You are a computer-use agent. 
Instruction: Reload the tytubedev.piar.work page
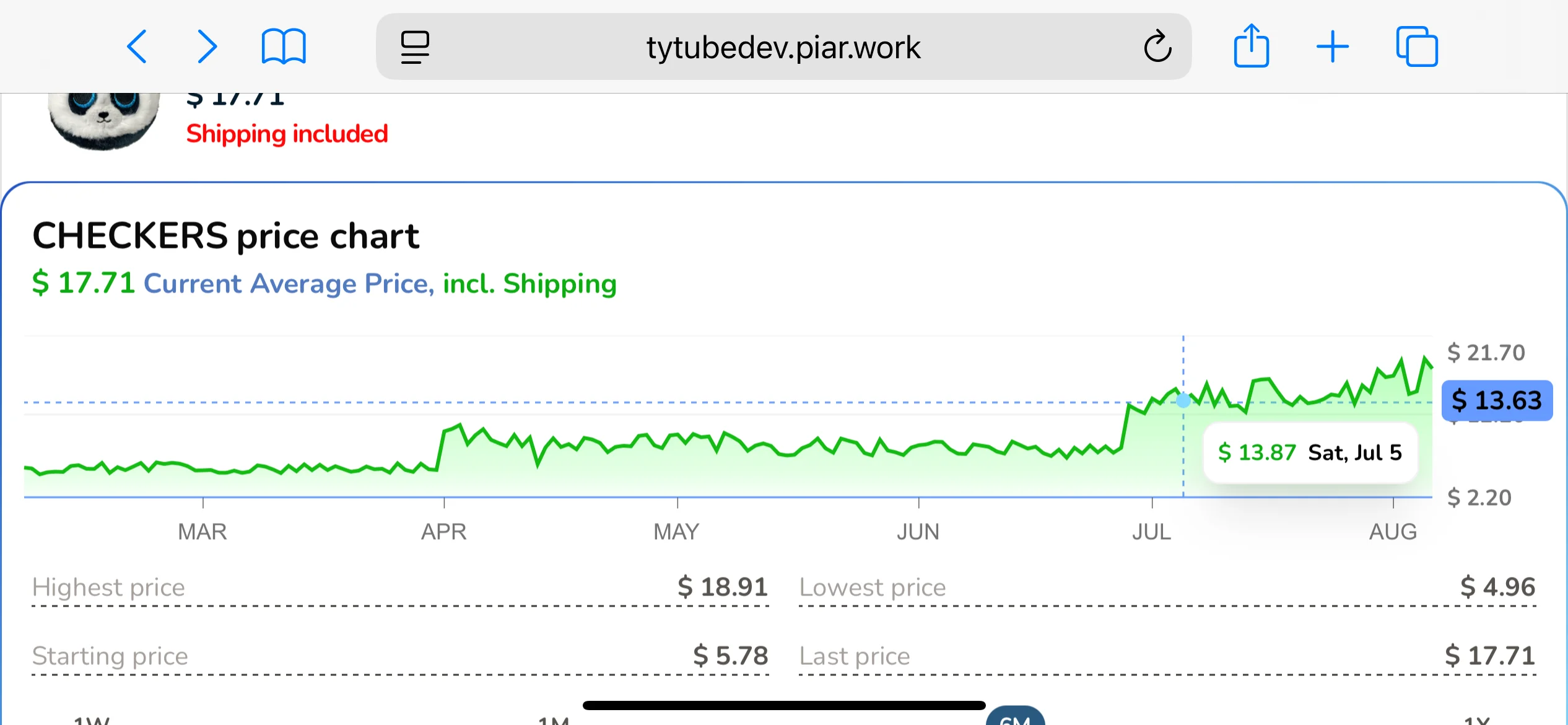click(1157, 47)
